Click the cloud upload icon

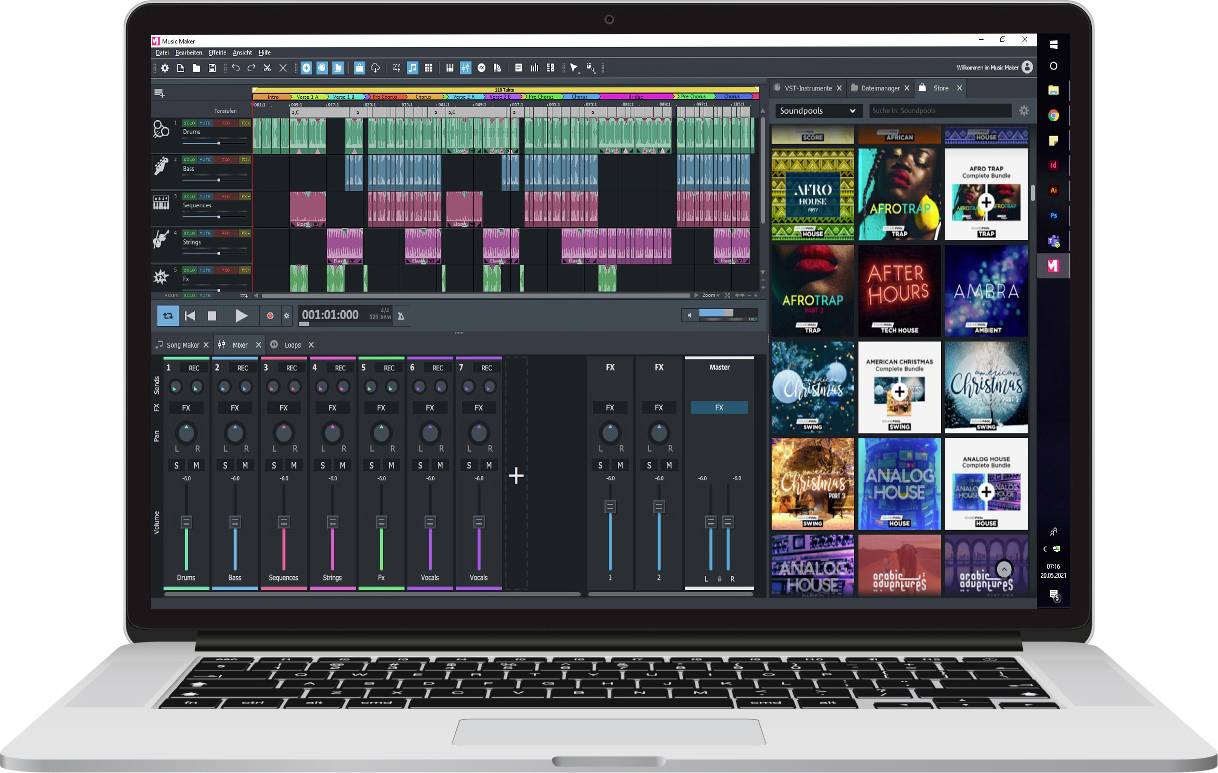(375, 68)
